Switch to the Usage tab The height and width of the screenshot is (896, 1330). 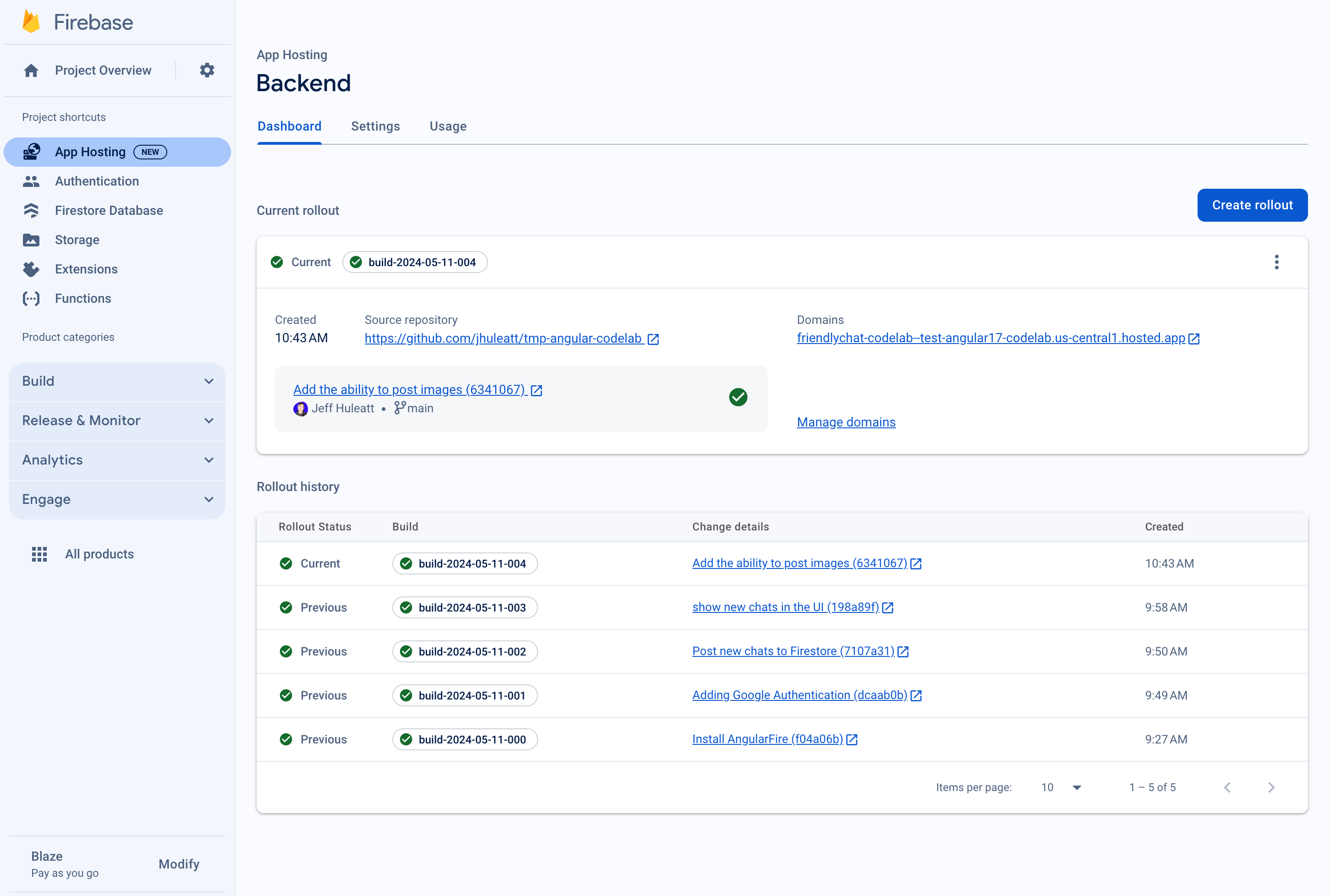coord(448,126)
